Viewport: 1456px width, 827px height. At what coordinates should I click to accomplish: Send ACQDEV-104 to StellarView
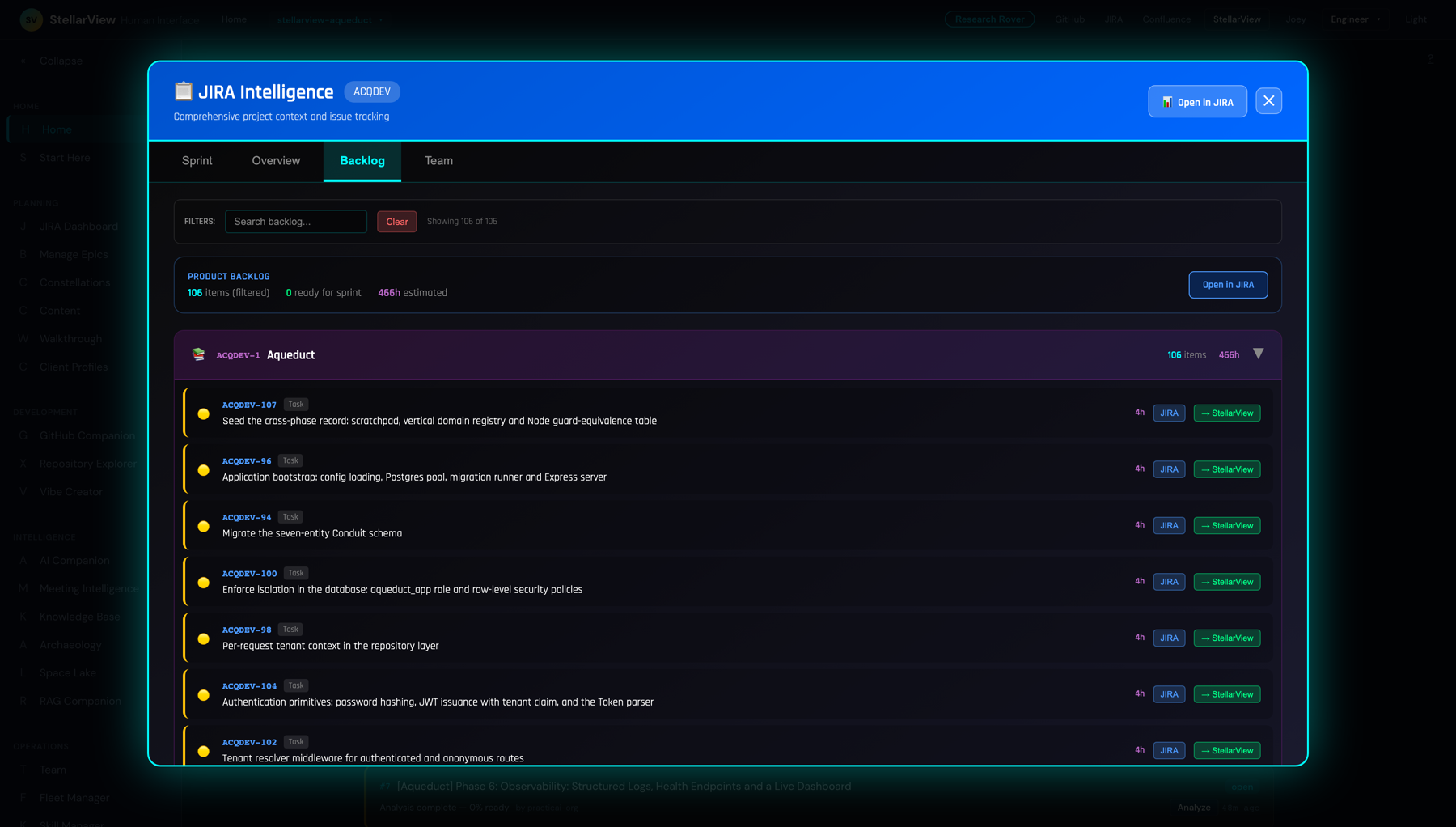click(1227, 694)
